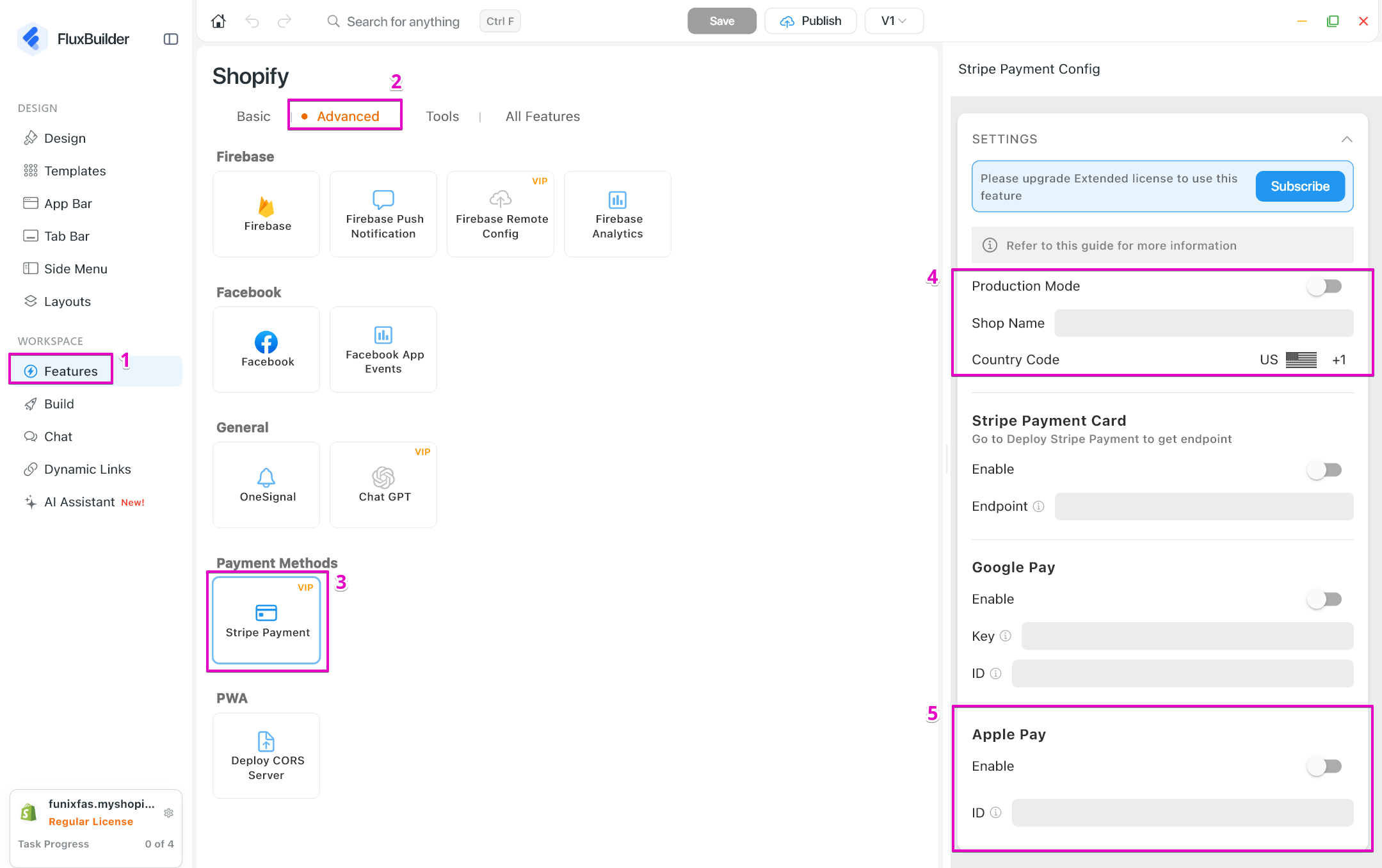
Task: Click the Search for anything field
Action: (x=403, y=22)
